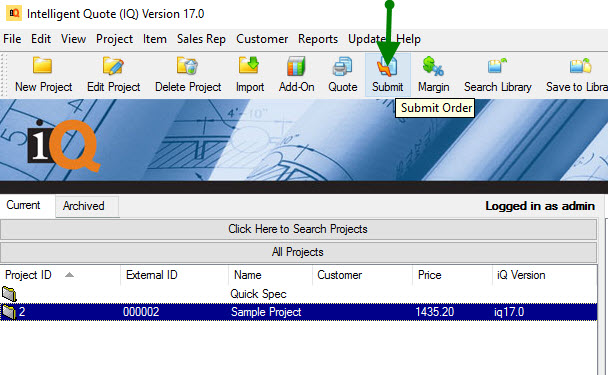Sort by the Project ID column header
Image resolution: width=608 pixels, height=375 pixels.
tap(60, 275)
